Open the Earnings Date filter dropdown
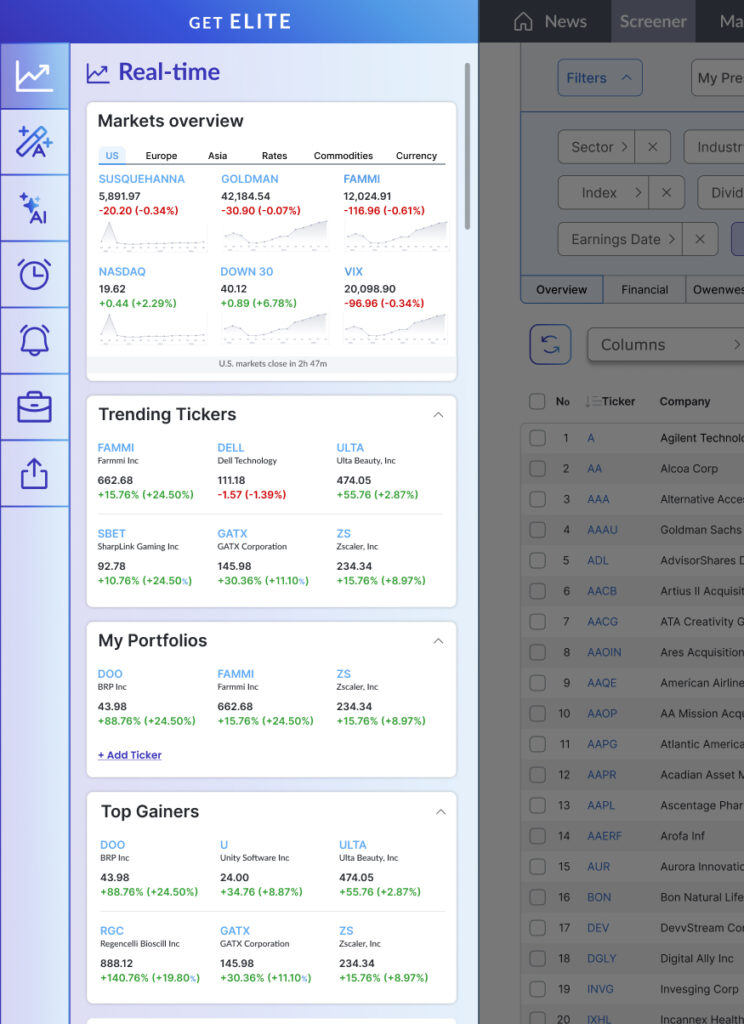The image size is (744, 1024). [621, 239]
